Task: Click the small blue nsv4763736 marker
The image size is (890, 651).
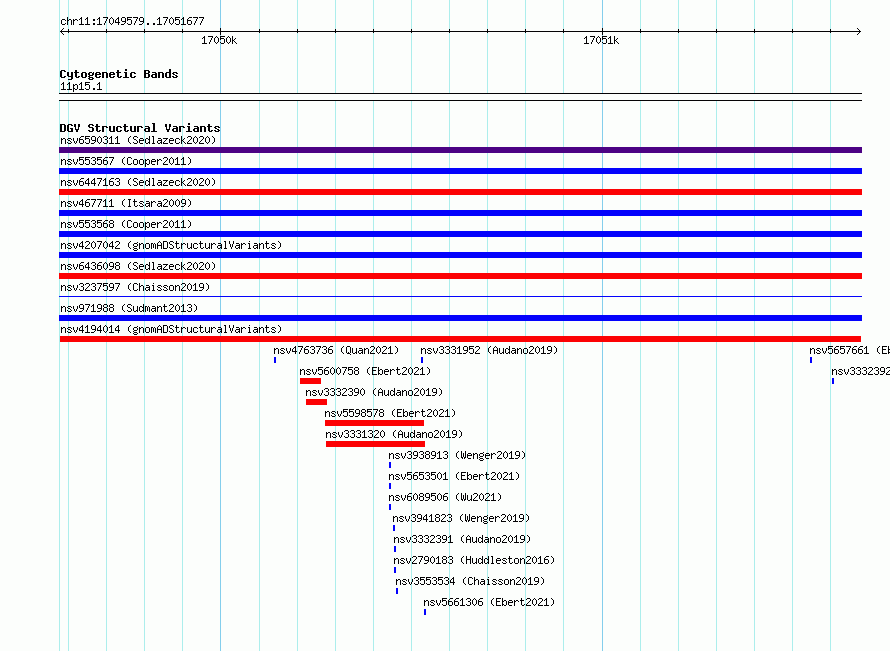Action: (275, 360)
